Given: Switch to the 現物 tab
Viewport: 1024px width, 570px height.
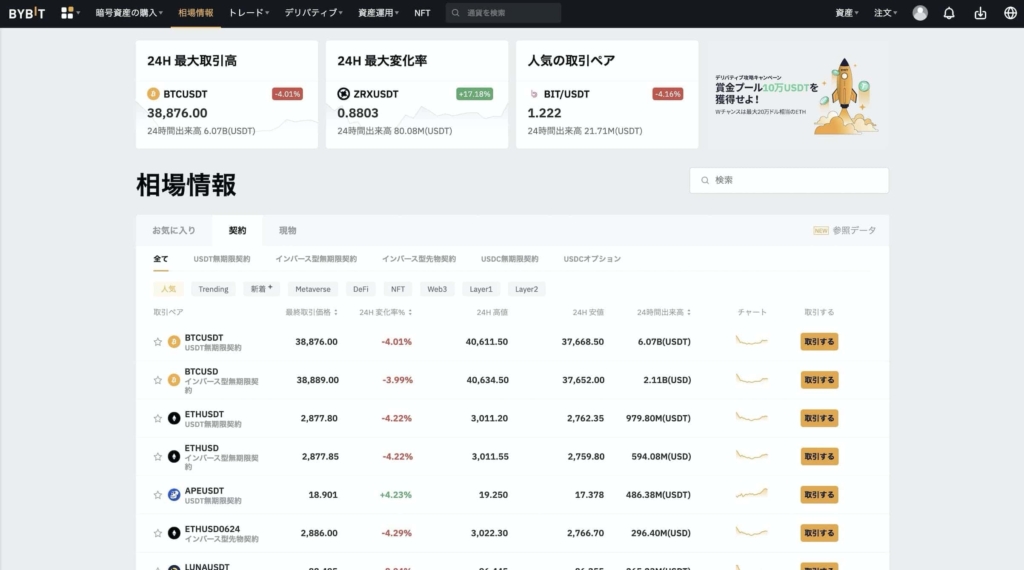Looking at the screenshot, I should click(287, 230).
